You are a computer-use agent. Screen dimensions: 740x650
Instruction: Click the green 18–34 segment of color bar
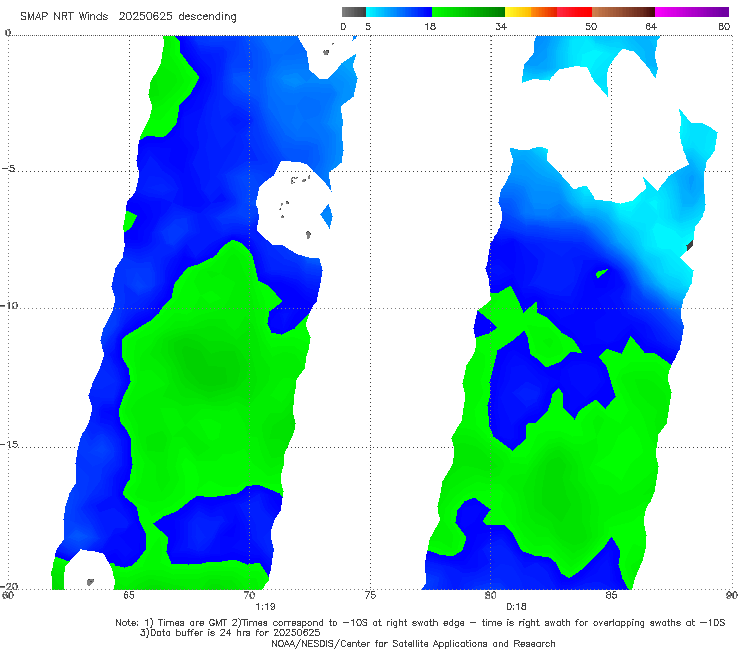(468, 12)
